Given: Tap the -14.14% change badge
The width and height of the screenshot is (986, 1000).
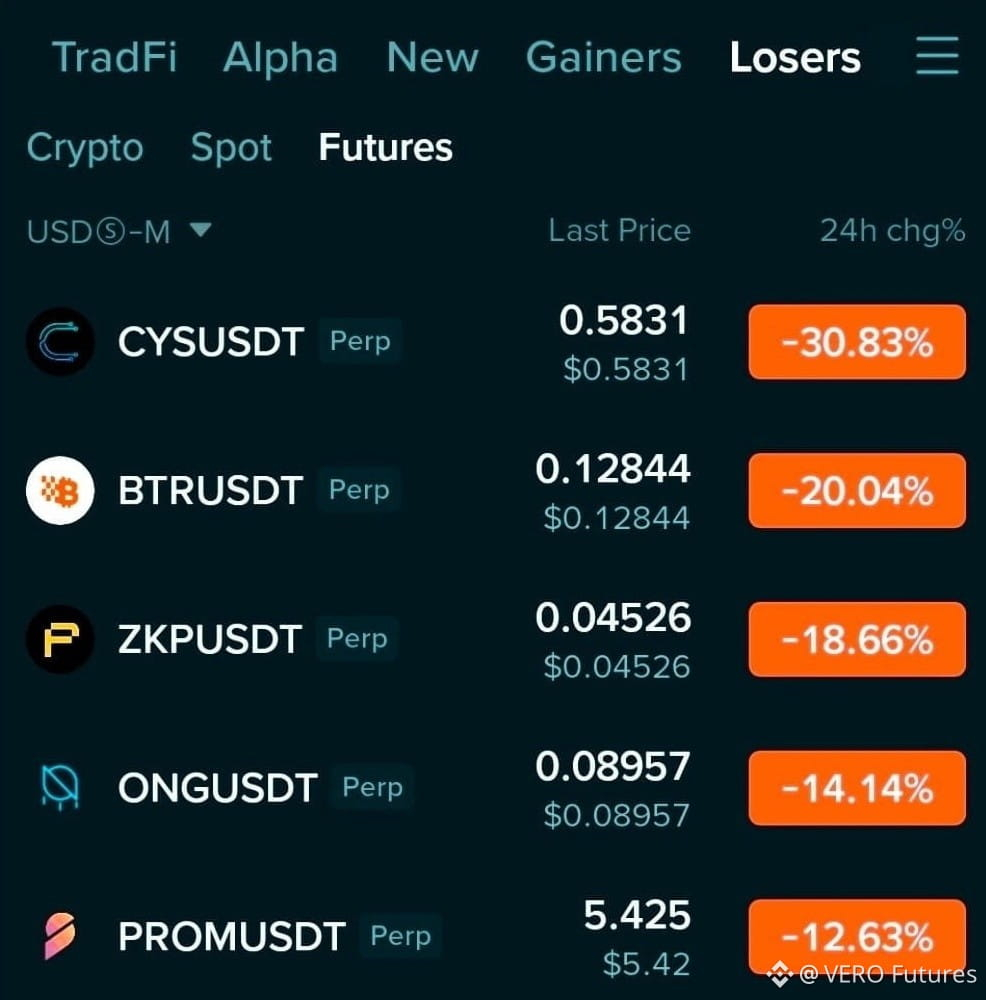Looking at the screenshot, I should 857,788.
